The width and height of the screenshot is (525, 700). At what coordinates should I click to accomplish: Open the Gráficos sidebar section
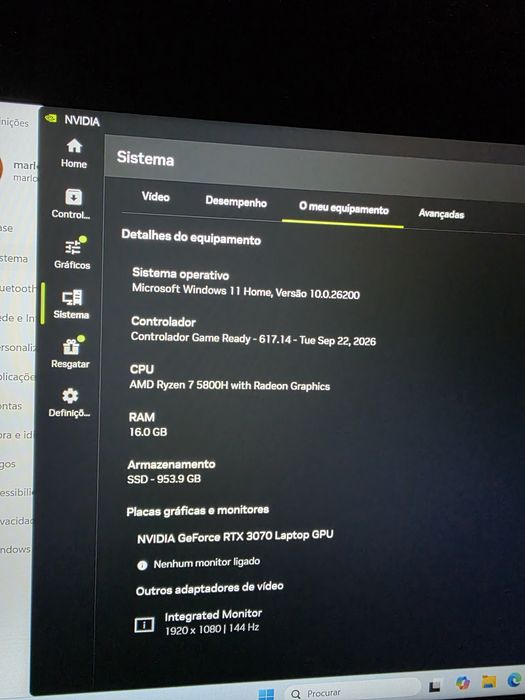click(x=73, y=253)
